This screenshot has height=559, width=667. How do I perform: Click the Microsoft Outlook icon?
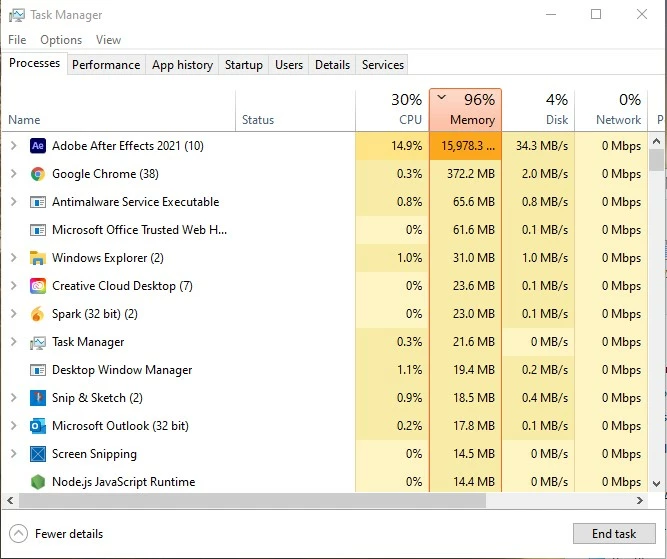pyautogui.click(x=37, y=426)
